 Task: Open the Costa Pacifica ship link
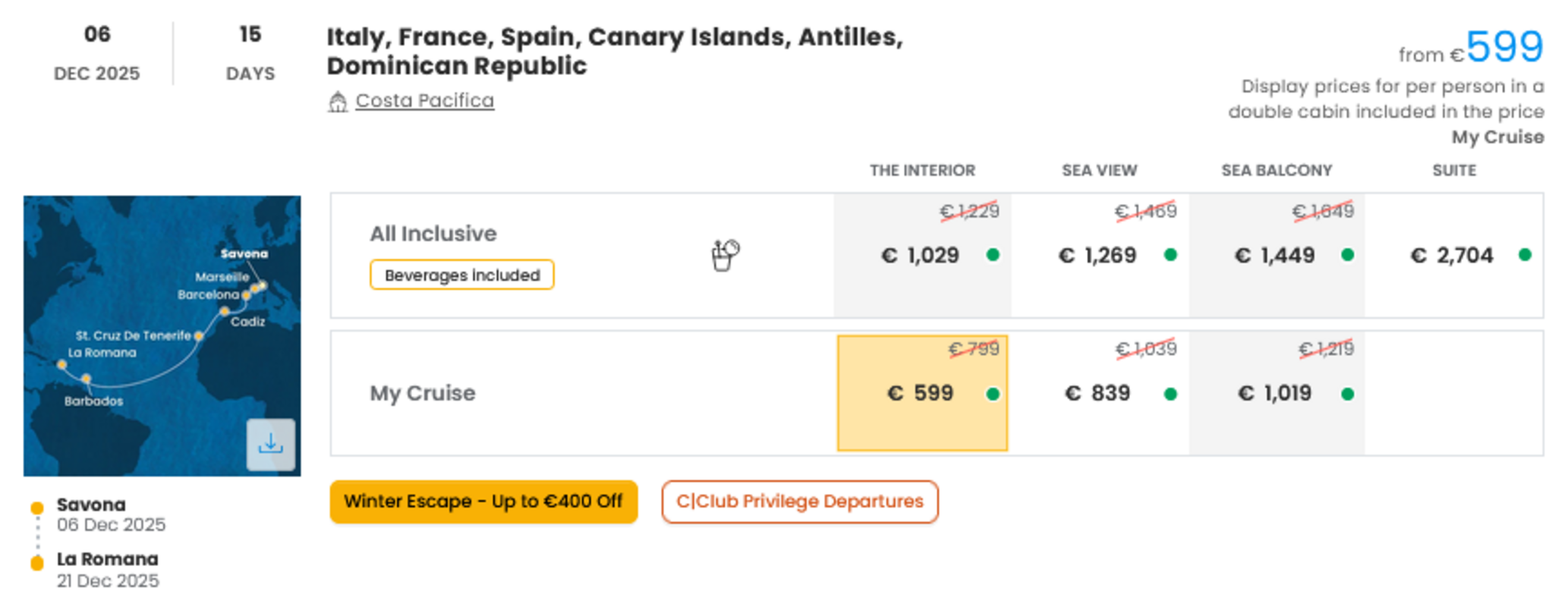[424, 101]
